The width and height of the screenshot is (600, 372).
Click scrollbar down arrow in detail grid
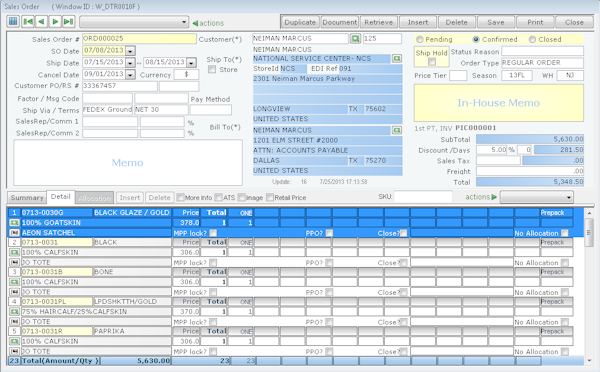pos(589,360)
